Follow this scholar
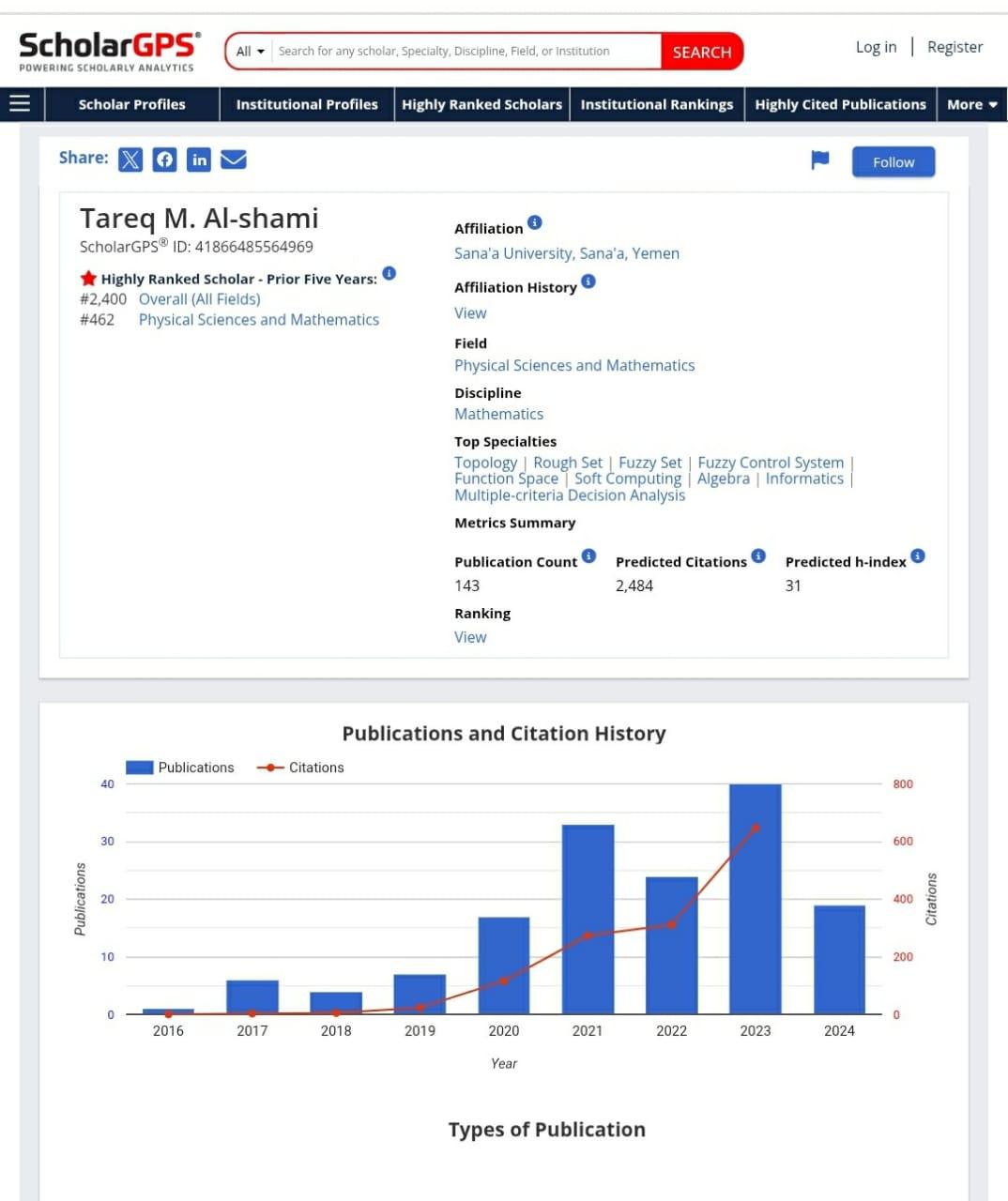Viewport: 1008px width, 1201px height. [x=893, y=162]
